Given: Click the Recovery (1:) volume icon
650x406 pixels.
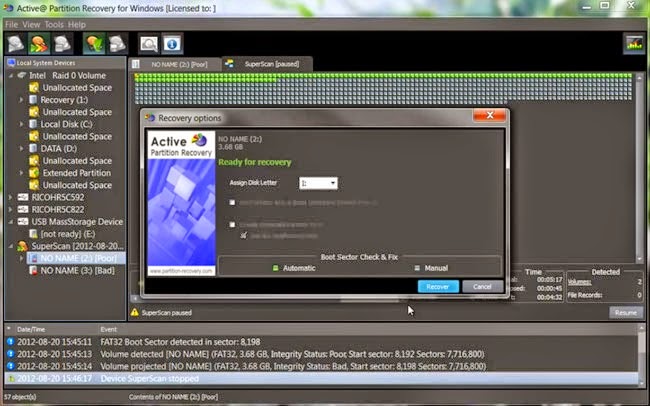Looking at the screenshot, I should pos(33,100).
